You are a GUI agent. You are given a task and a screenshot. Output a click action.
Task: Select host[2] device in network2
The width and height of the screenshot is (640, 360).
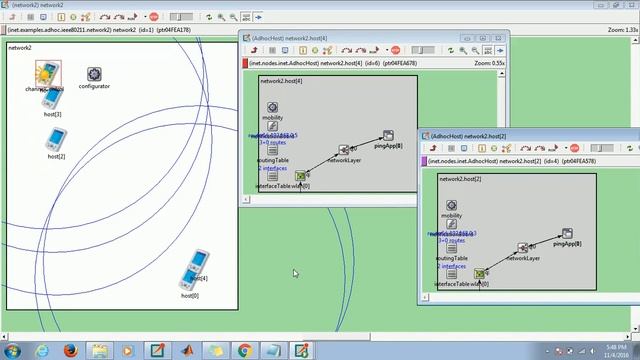pyautogui.click(x=56, y=140)
